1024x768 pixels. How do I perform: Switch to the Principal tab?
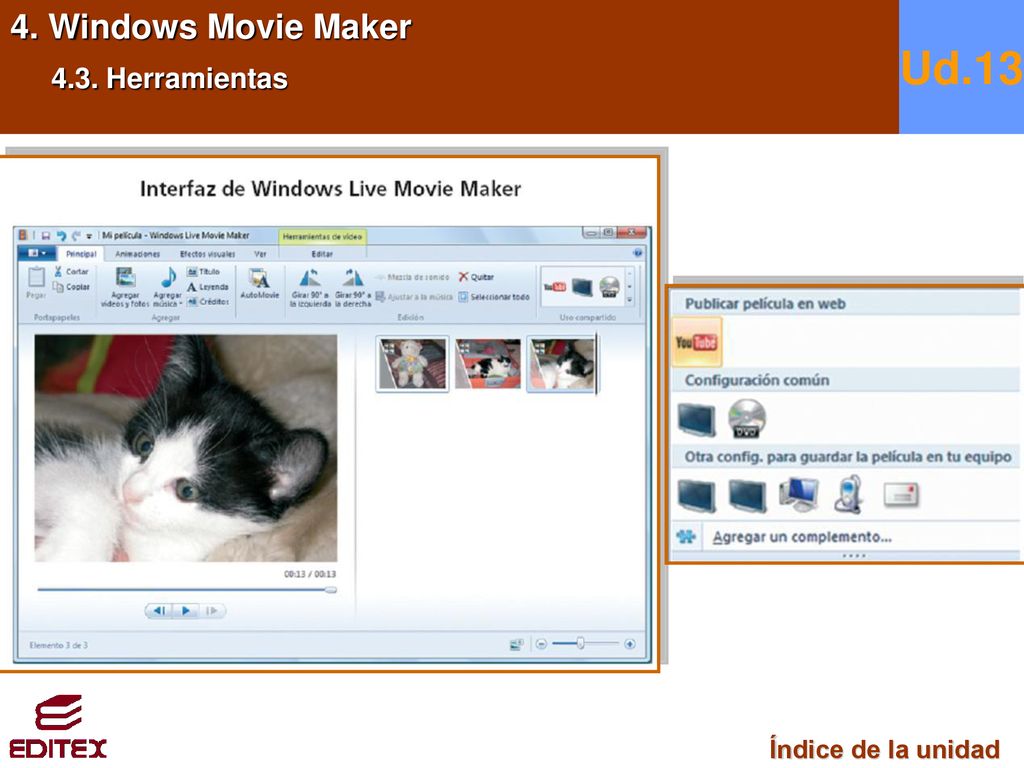click(x=80, y=254)
